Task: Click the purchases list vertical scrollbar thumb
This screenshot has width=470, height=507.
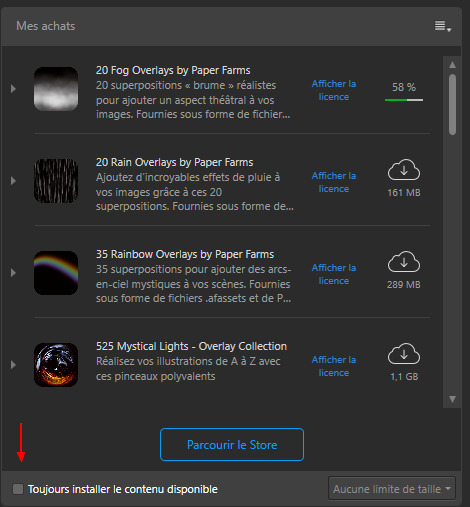Action: pyautogui.click(x=452, y=104)
